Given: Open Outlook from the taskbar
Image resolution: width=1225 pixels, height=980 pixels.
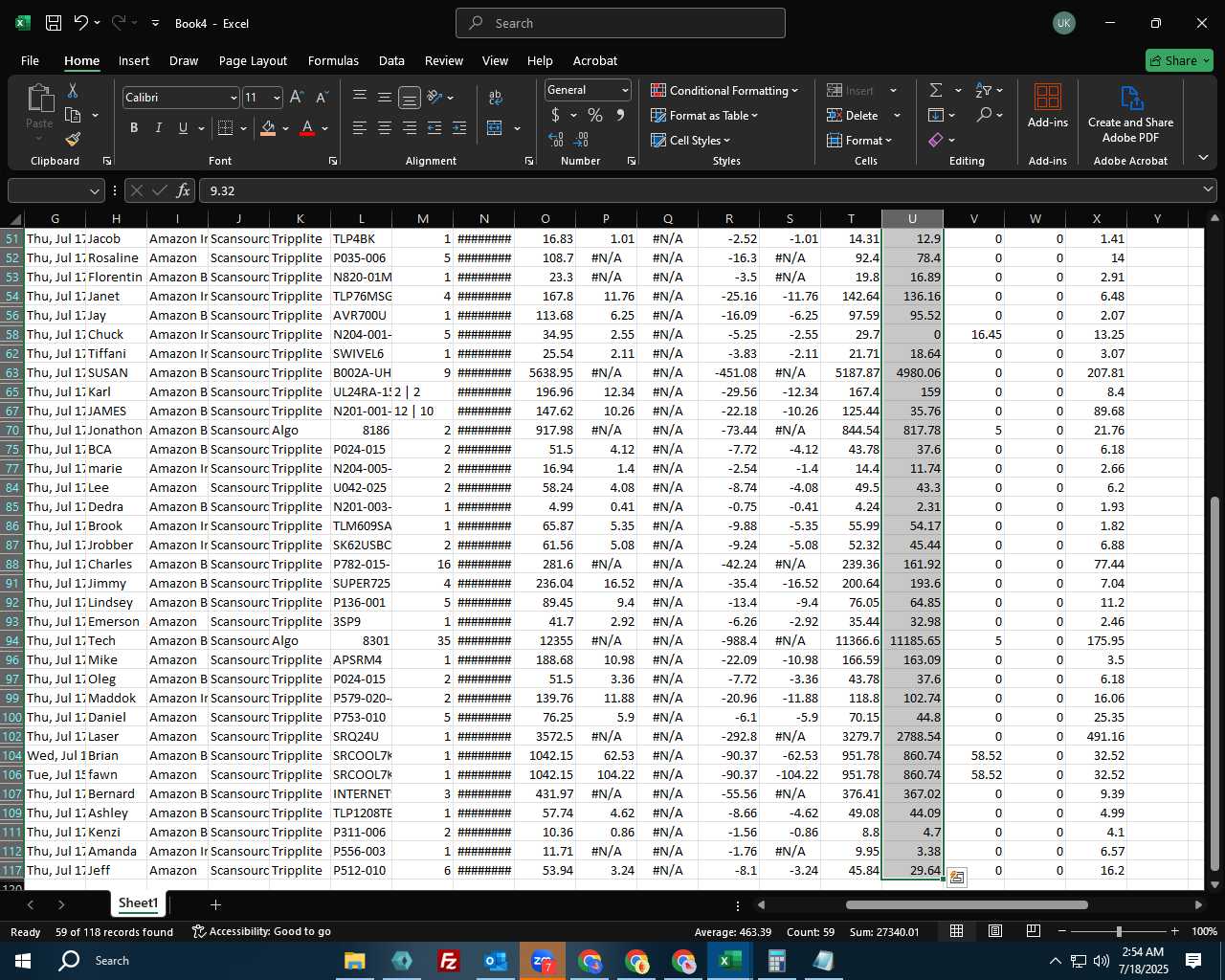Looking at the screenshot, I should (x=496, y=960).
